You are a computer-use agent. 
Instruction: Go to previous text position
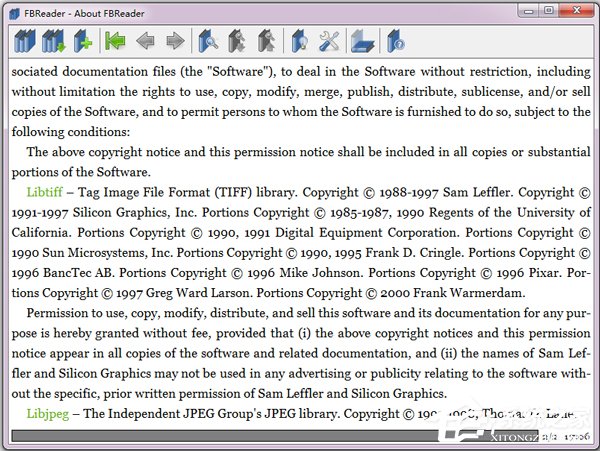[115, 41]
